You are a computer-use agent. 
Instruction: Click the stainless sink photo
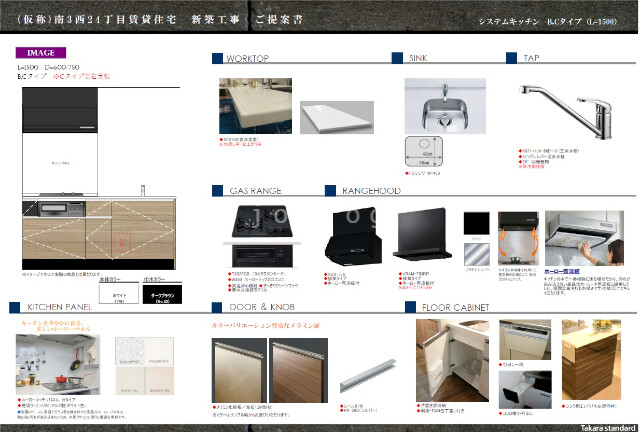[x=445, y=106]
